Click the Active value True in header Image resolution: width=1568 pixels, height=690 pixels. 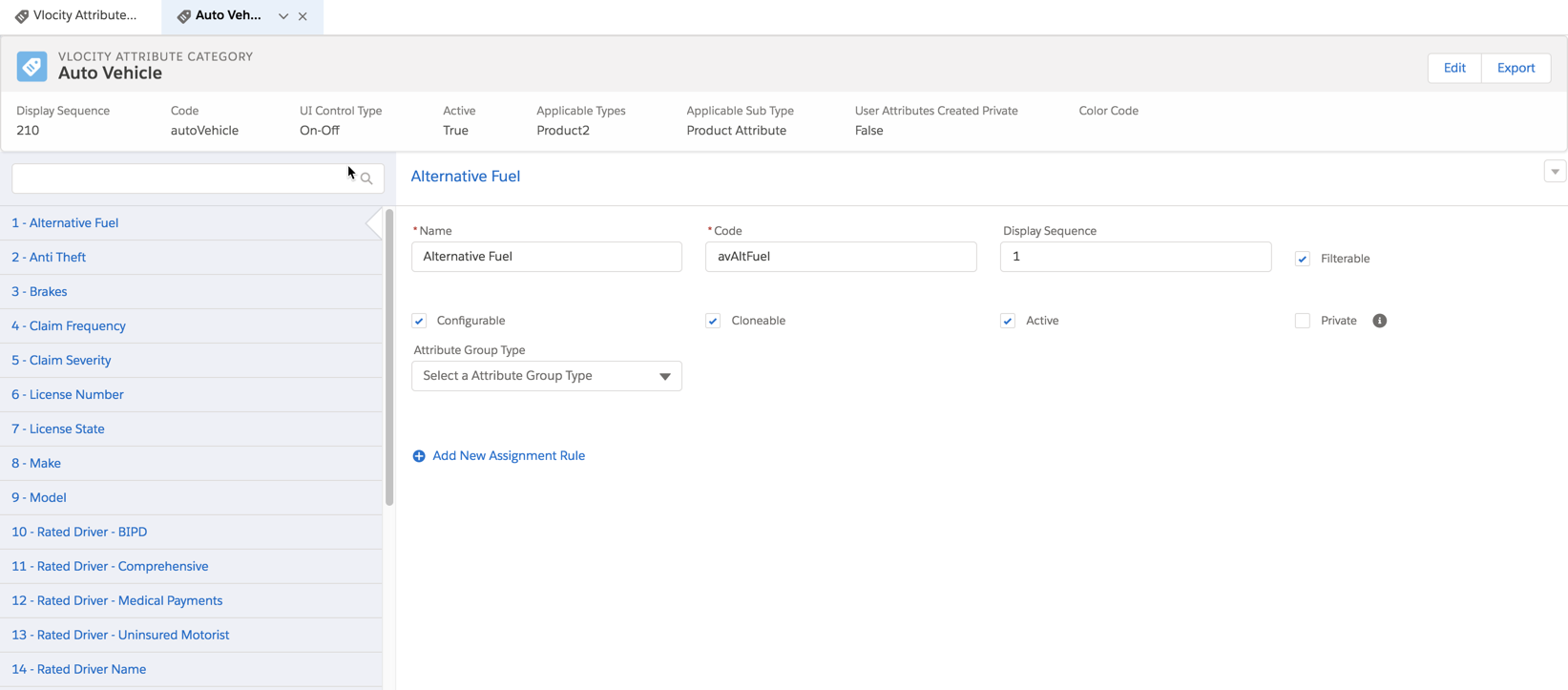455,131
